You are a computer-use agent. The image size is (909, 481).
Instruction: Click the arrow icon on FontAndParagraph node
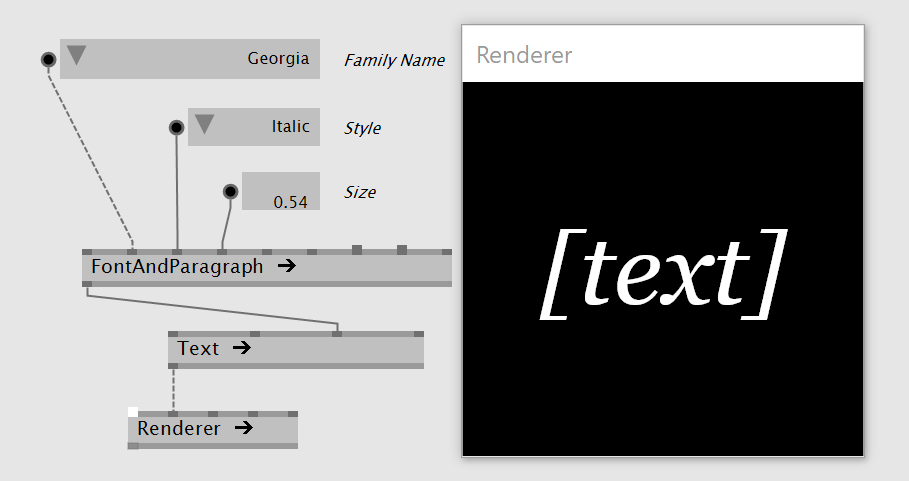click(x=286, y=266)
